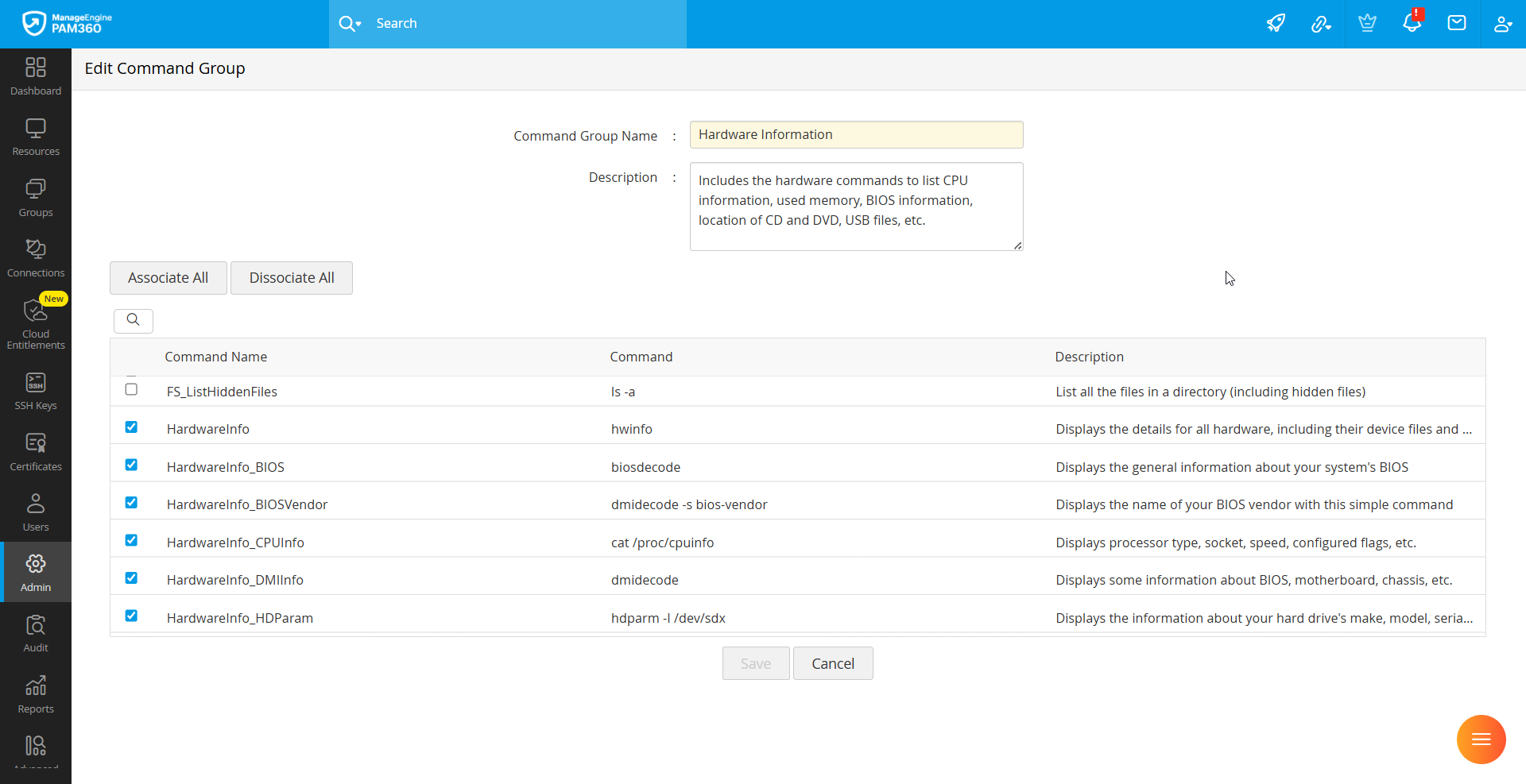This screenshot has width=1526, height=784.
Task: Expand the search filter dropdown arrow
Action: [358, 24]
